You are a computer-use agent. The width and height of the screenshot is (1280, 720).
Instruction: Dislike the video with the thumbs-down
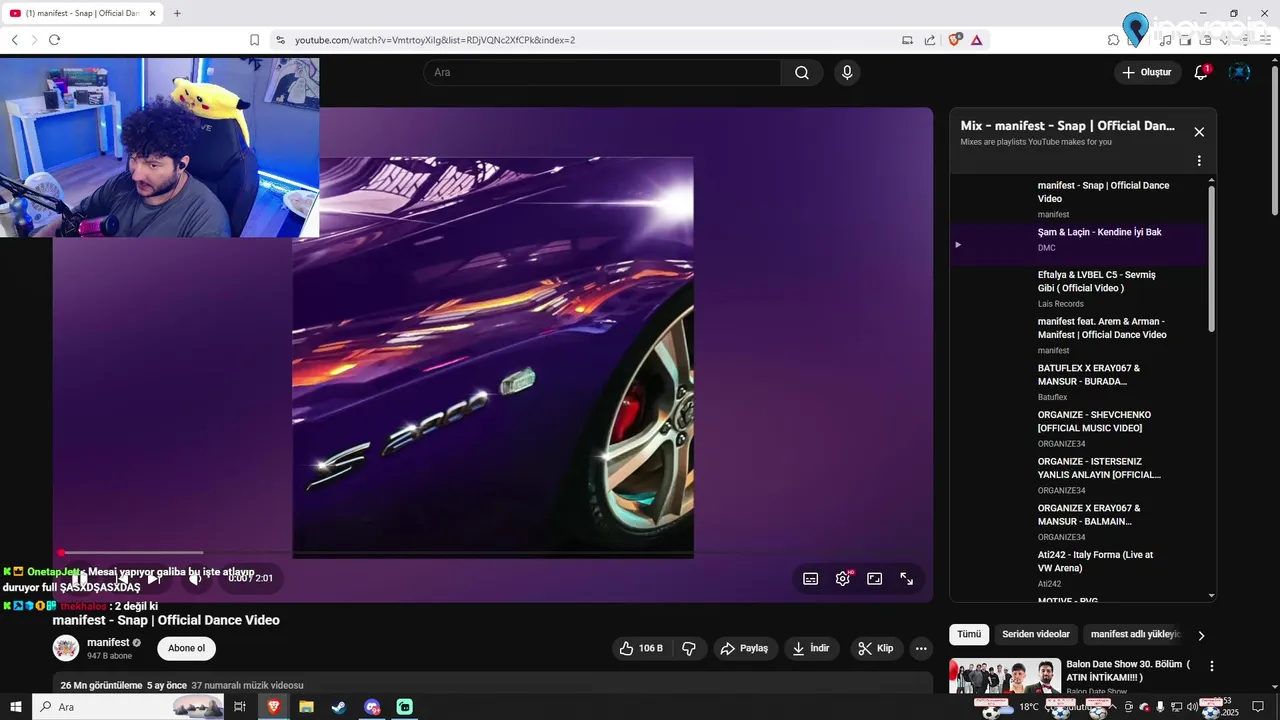(x=689, y=648)
